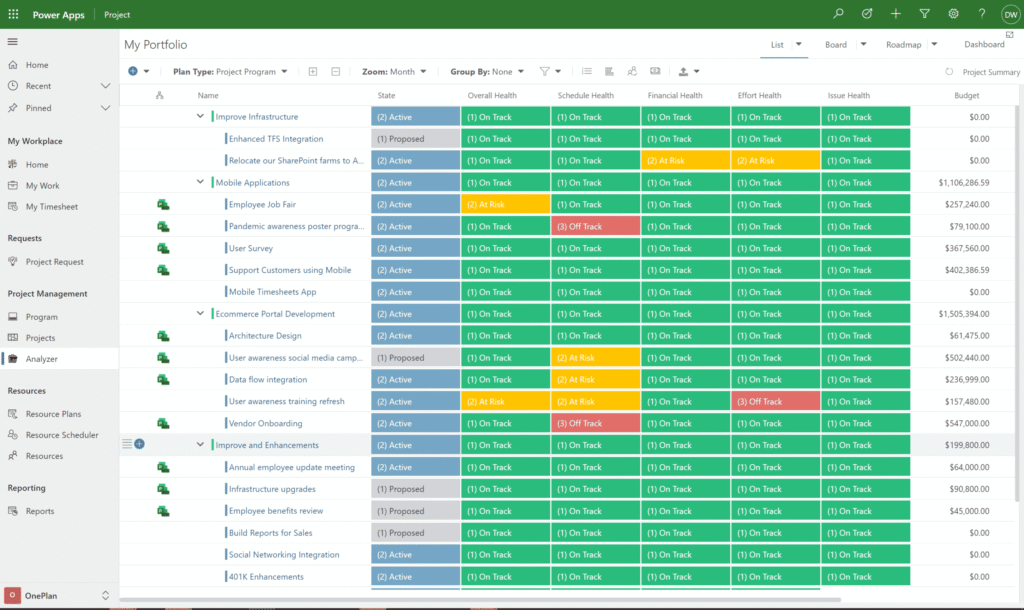The image size is (1024, 610).
Task: Click the vertical scrollbar of the portfolio grid
Action: (x=1016, y=304)
